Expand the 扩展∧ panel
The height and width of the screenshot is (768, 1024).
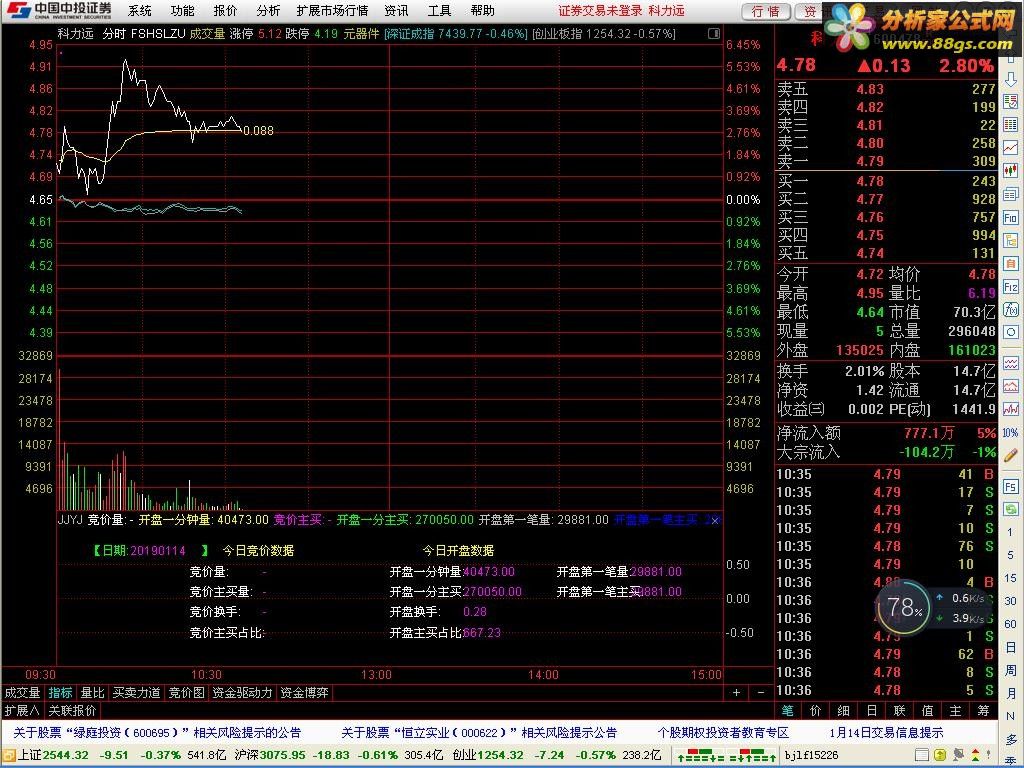coord(22,711)
